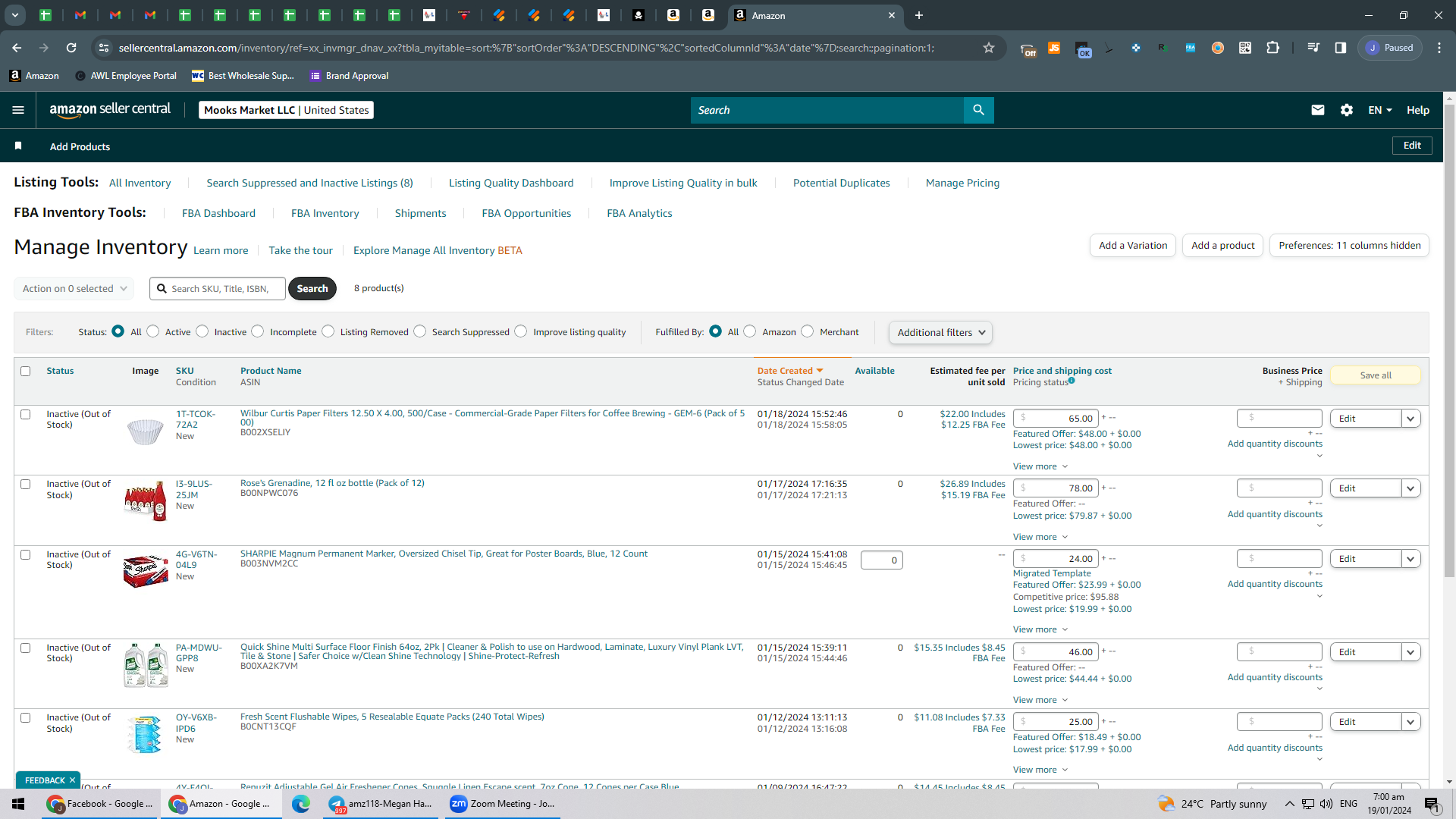
Task: Select checkbox for Rose's Grenadine row
Action: [26, 484]
